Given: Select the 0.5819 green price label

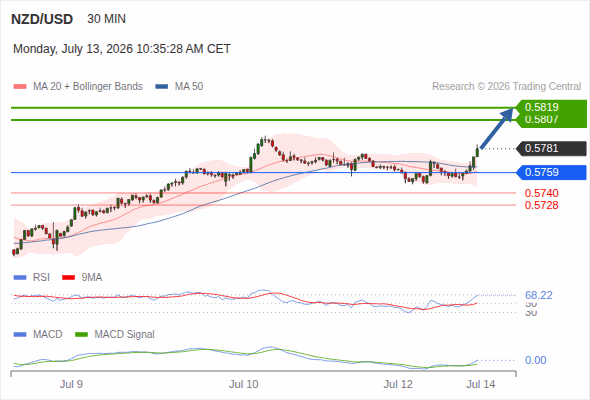Looking at the screenshot, I should [541, 107].
